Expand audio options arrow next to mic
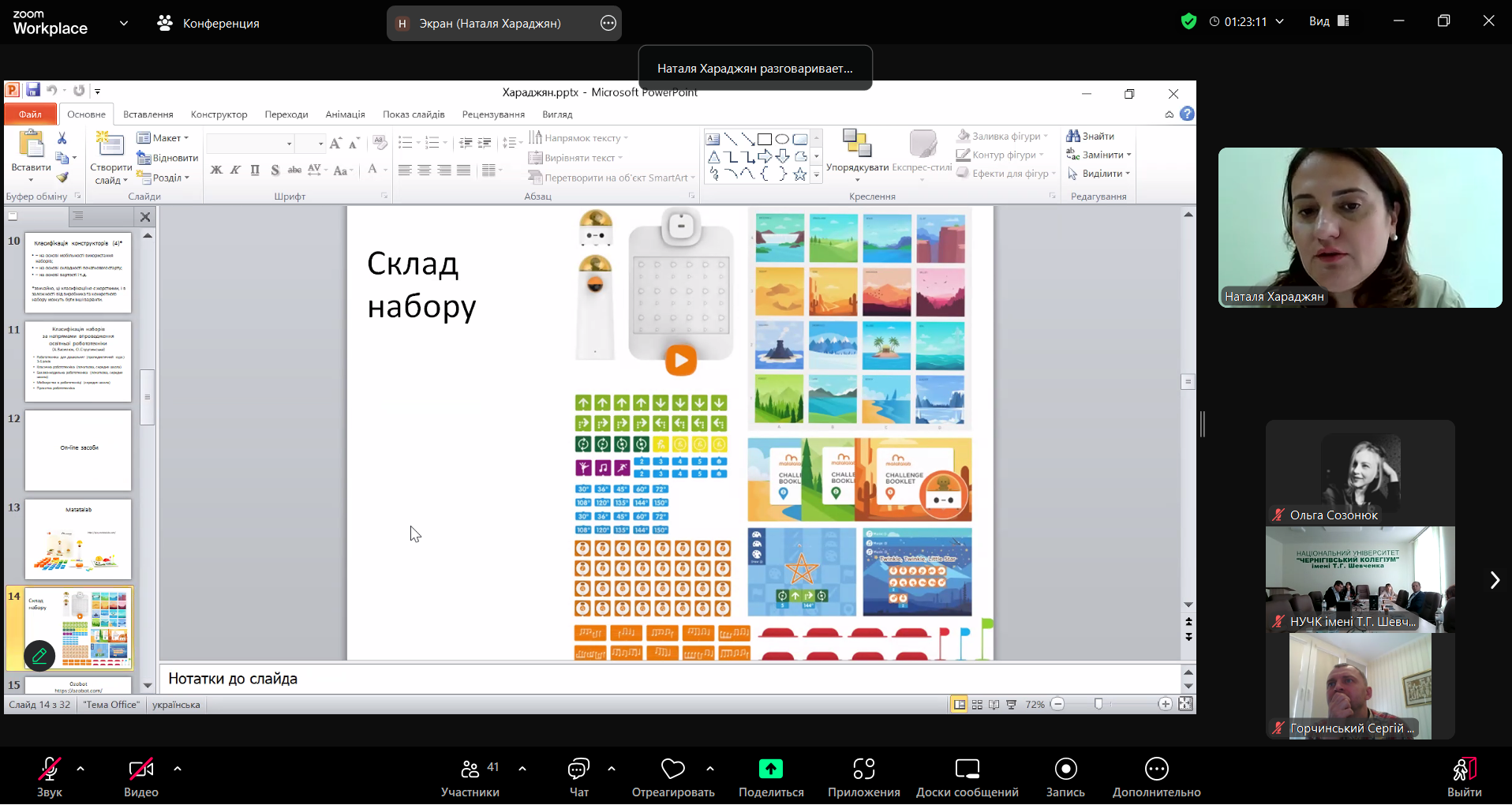1512x805 pixels. tap(80, 768)
